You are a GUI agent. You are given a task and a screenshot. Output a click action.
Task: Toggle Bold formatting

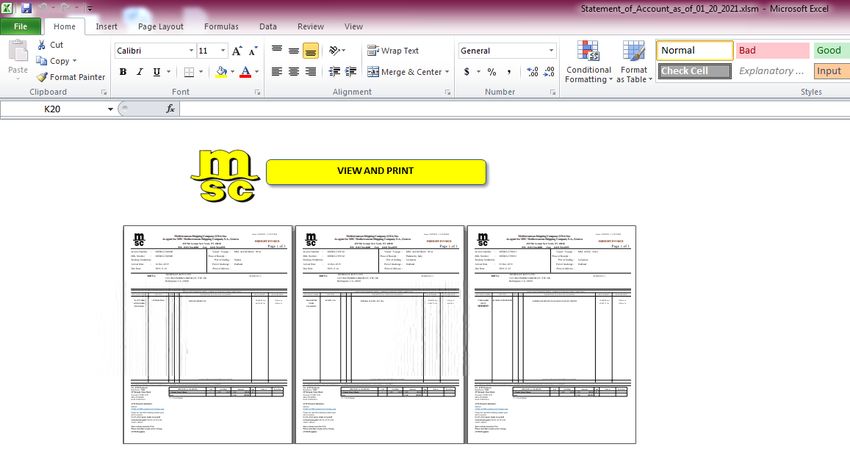coord(123,72)
